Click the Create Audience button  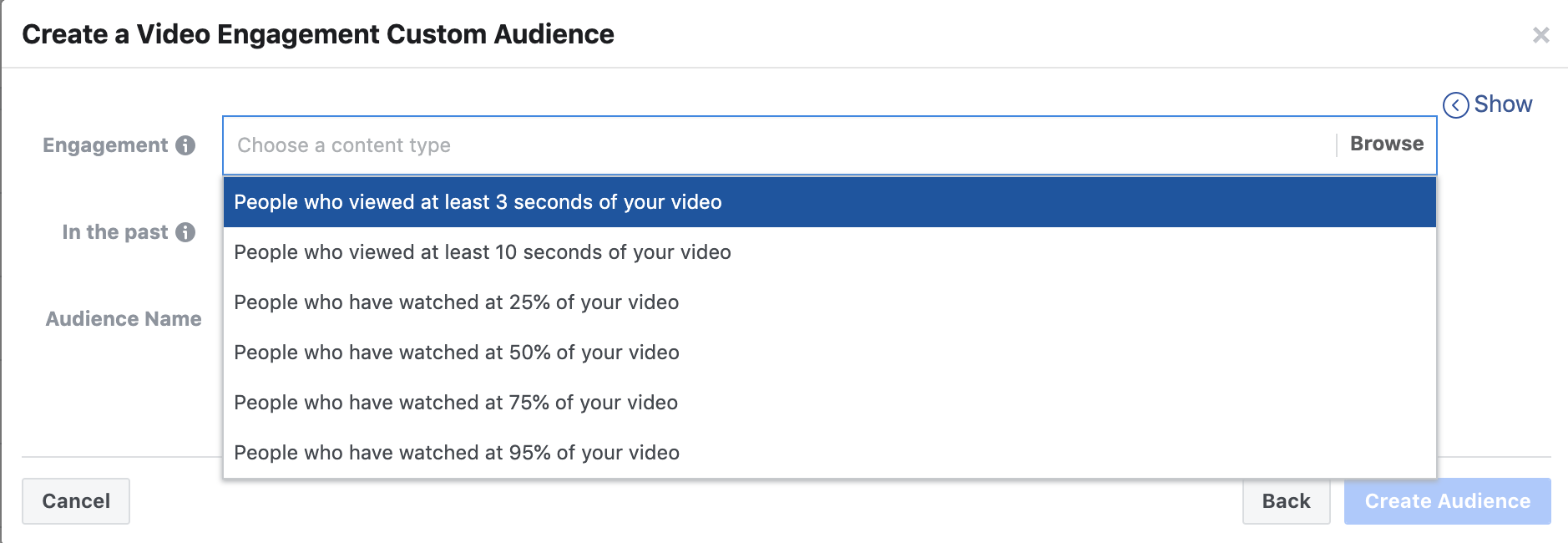point(1448,501)
